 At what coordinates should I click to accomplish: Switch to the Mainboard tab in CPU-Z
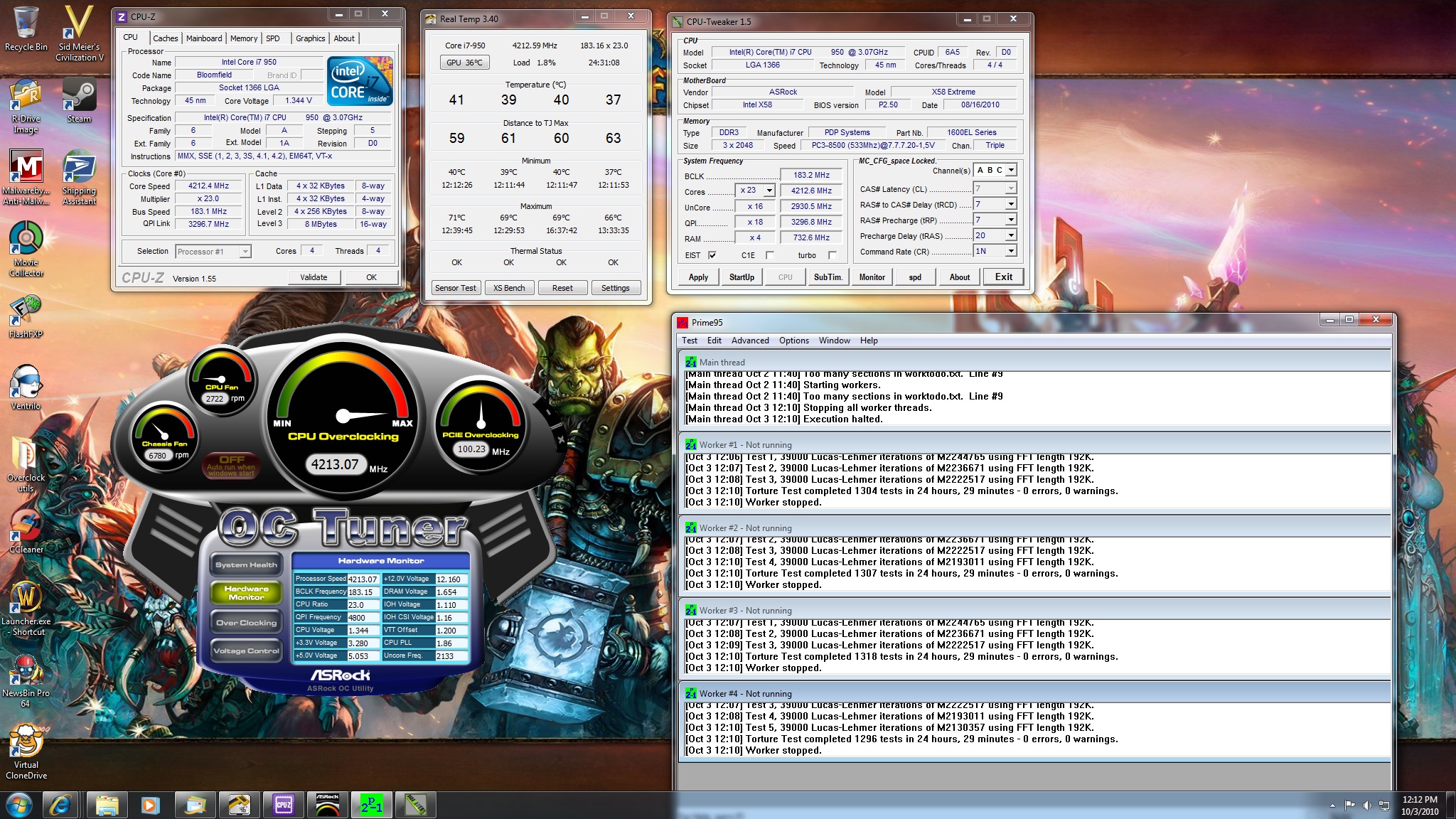204,38
